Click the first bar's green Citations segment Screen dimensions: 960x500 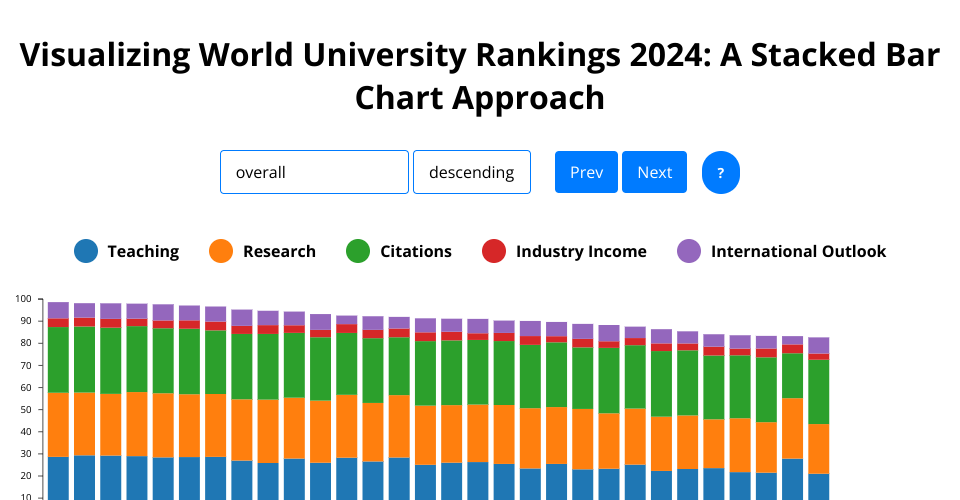(58, 360)
